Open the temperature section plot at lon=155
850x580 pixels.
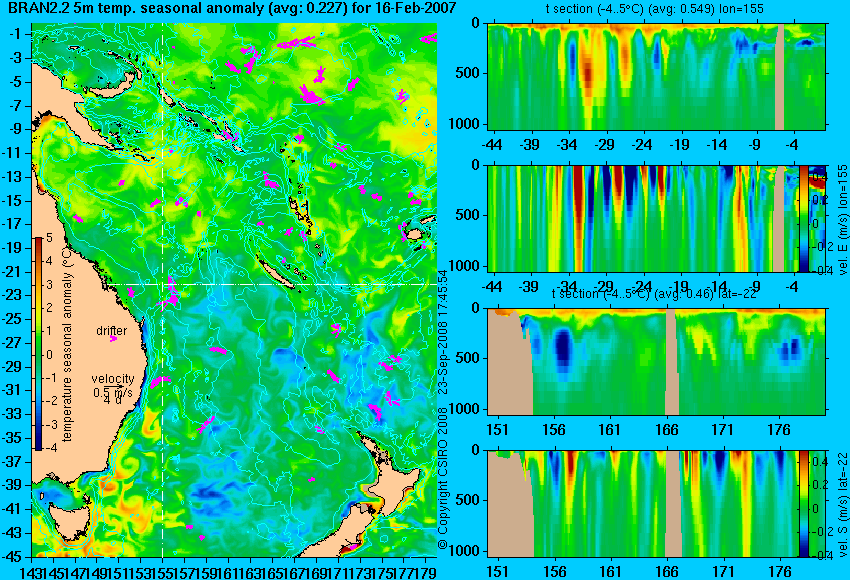click(656, 77)
